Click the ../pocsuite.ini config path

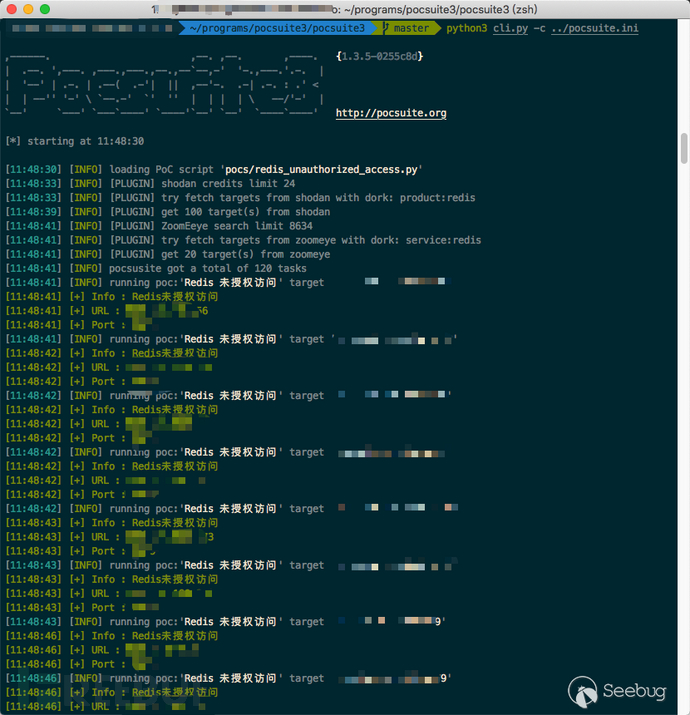(x=595, y=28)
